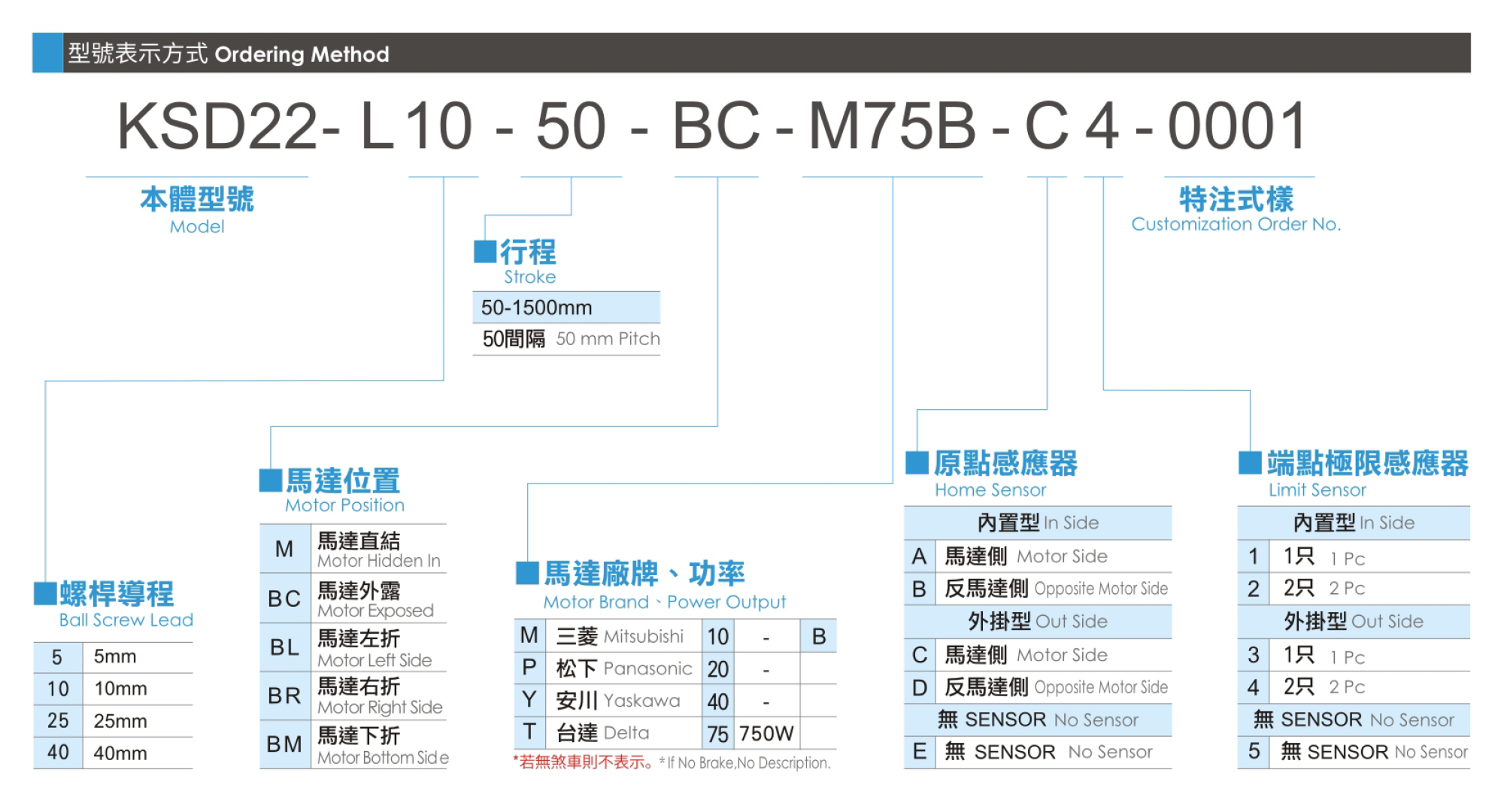
Task: Select the '10mm' ball screw lead row
Action: [x=113, y=689]
